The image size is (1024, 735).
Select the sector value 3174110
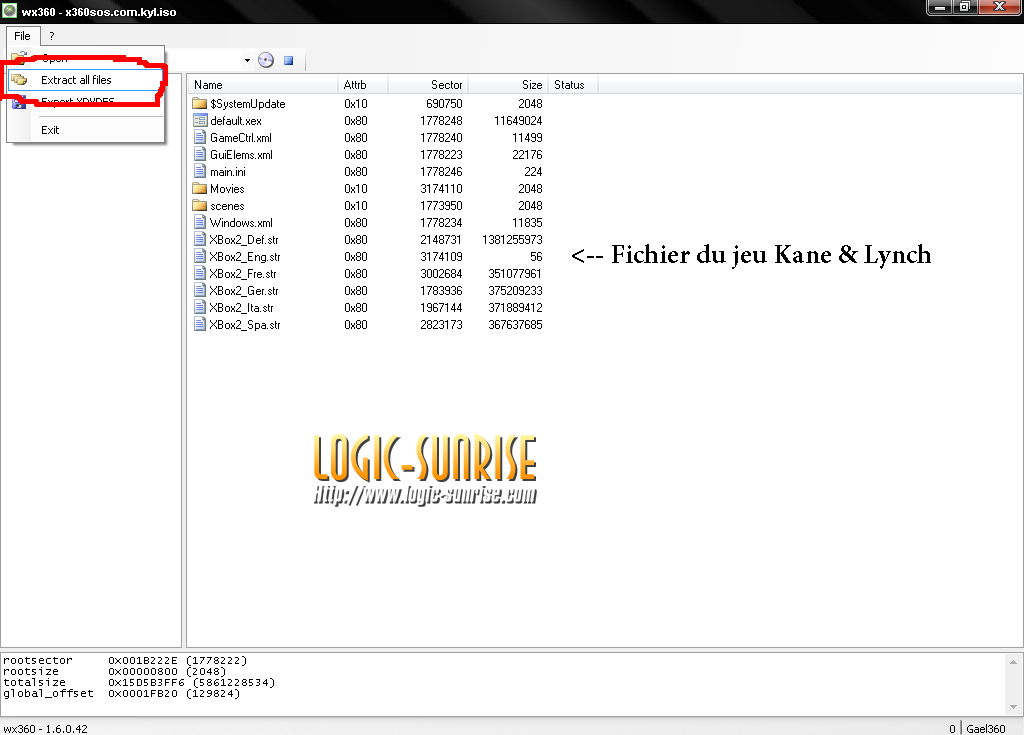[x=441, y=189]
